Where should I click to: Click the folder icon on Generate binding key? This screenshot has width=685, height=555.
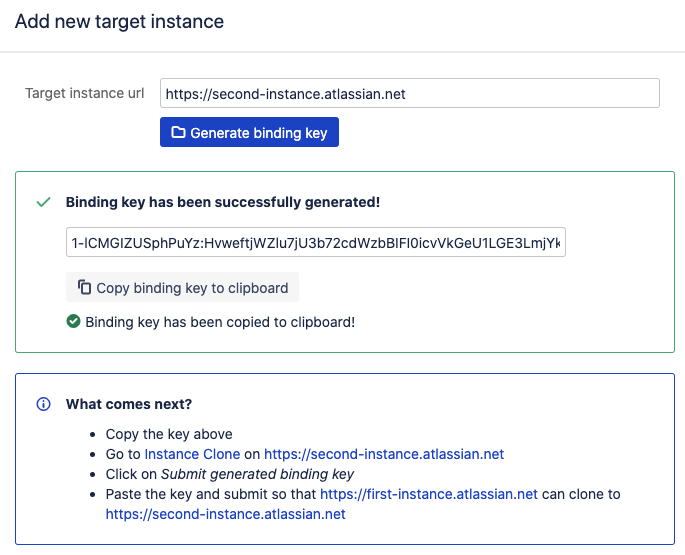[178, 132]
